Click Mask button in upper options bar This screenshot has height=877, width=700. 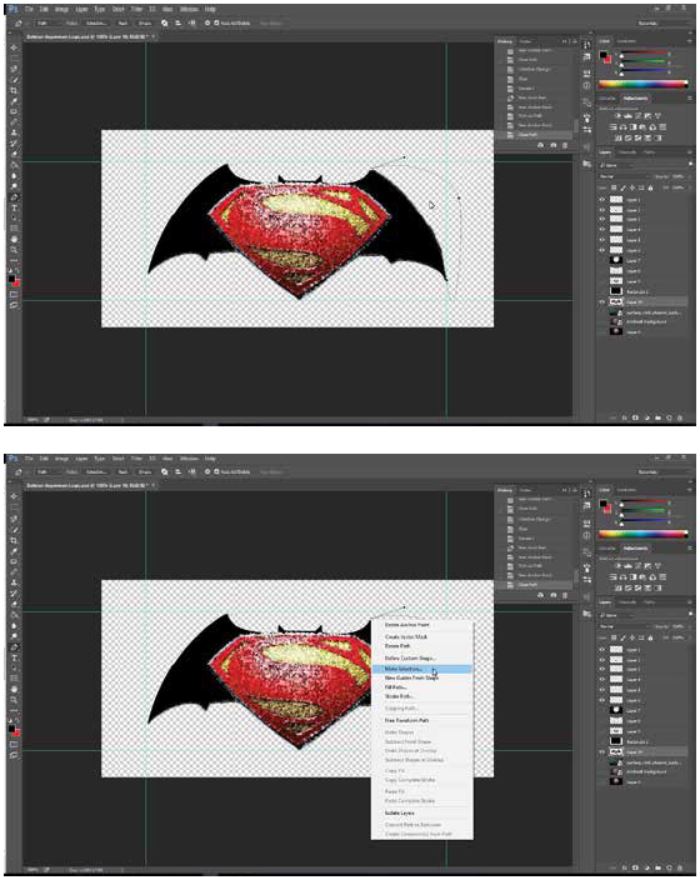pos(122,23)
